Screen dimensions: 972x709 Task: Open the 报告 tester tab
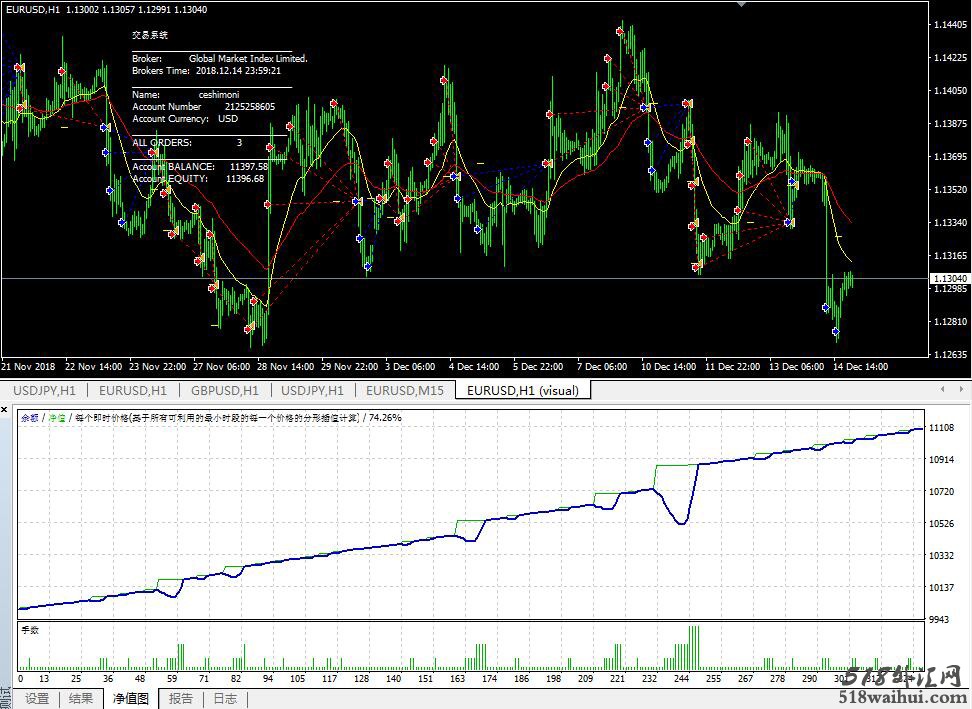(180, 699)
